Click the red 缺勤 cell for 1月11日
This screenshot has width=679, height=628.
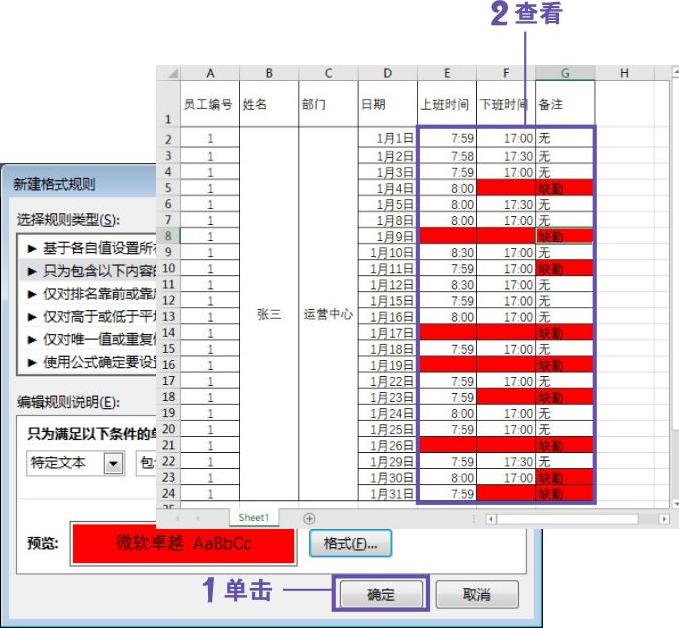tap(565, 269)
